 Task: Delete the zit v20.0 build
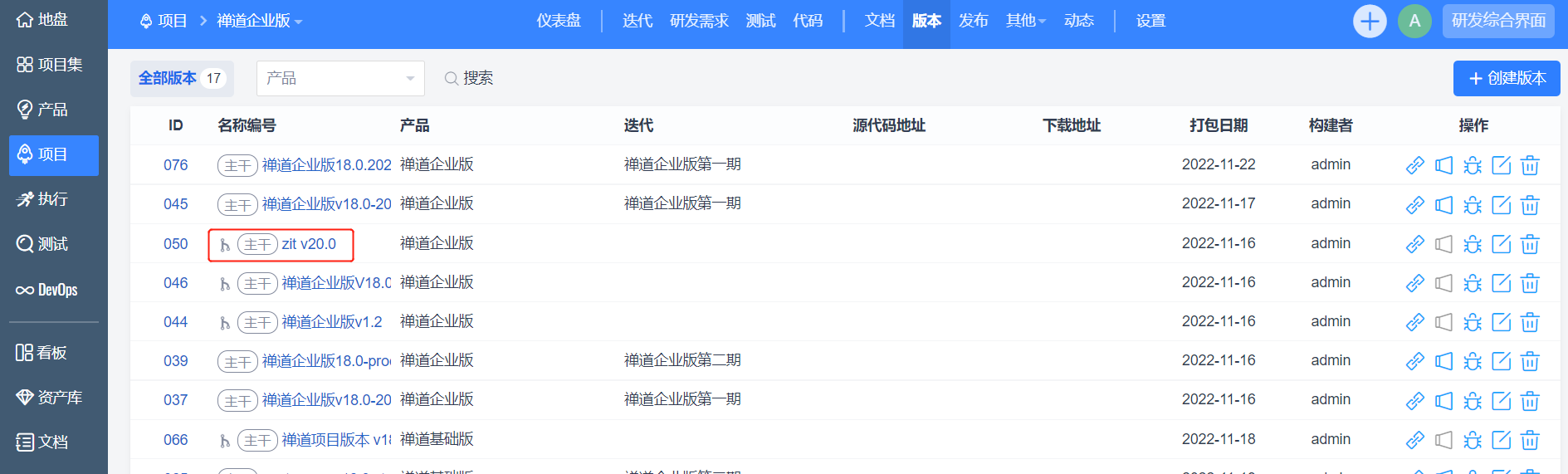pyautogui.click(x=1530, y=244)
